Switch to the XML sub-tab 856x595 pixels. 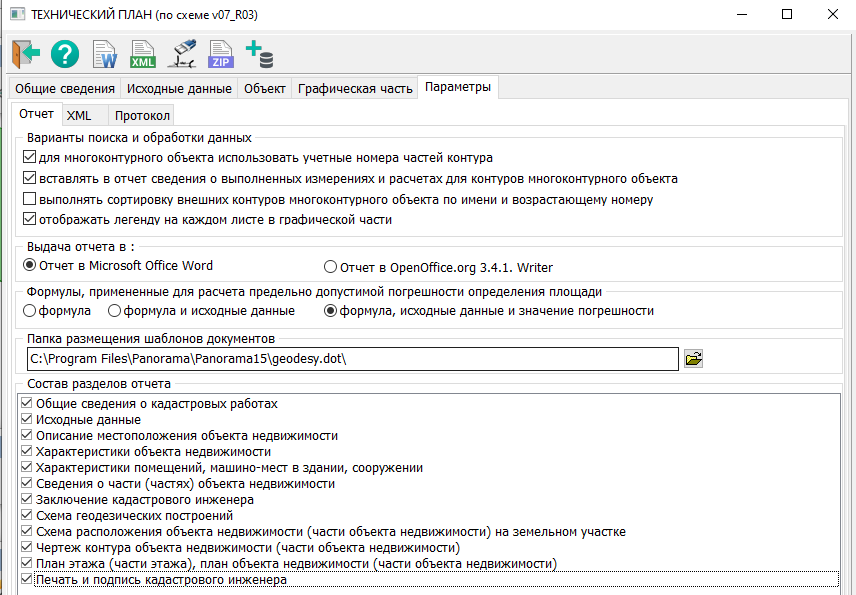pos(79,115)
